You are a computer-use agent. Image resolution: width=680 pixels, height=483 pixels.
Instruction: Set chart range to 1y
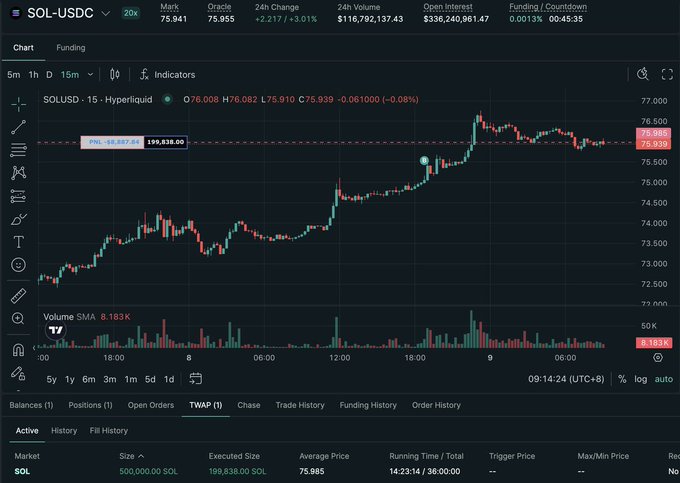(70, 379)
